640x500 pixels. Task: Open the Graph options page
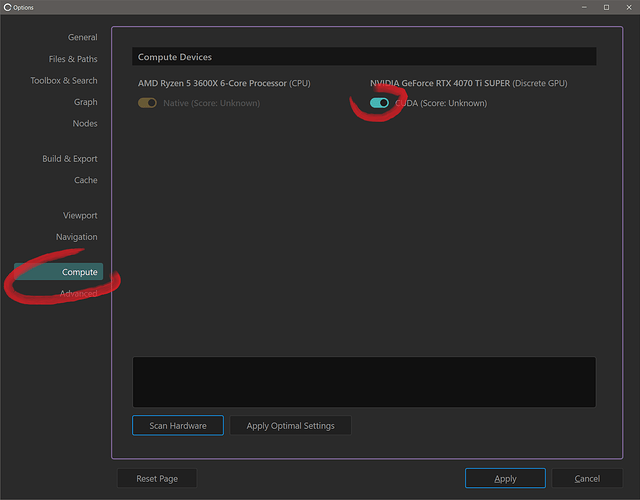click(x=85, y=102)
